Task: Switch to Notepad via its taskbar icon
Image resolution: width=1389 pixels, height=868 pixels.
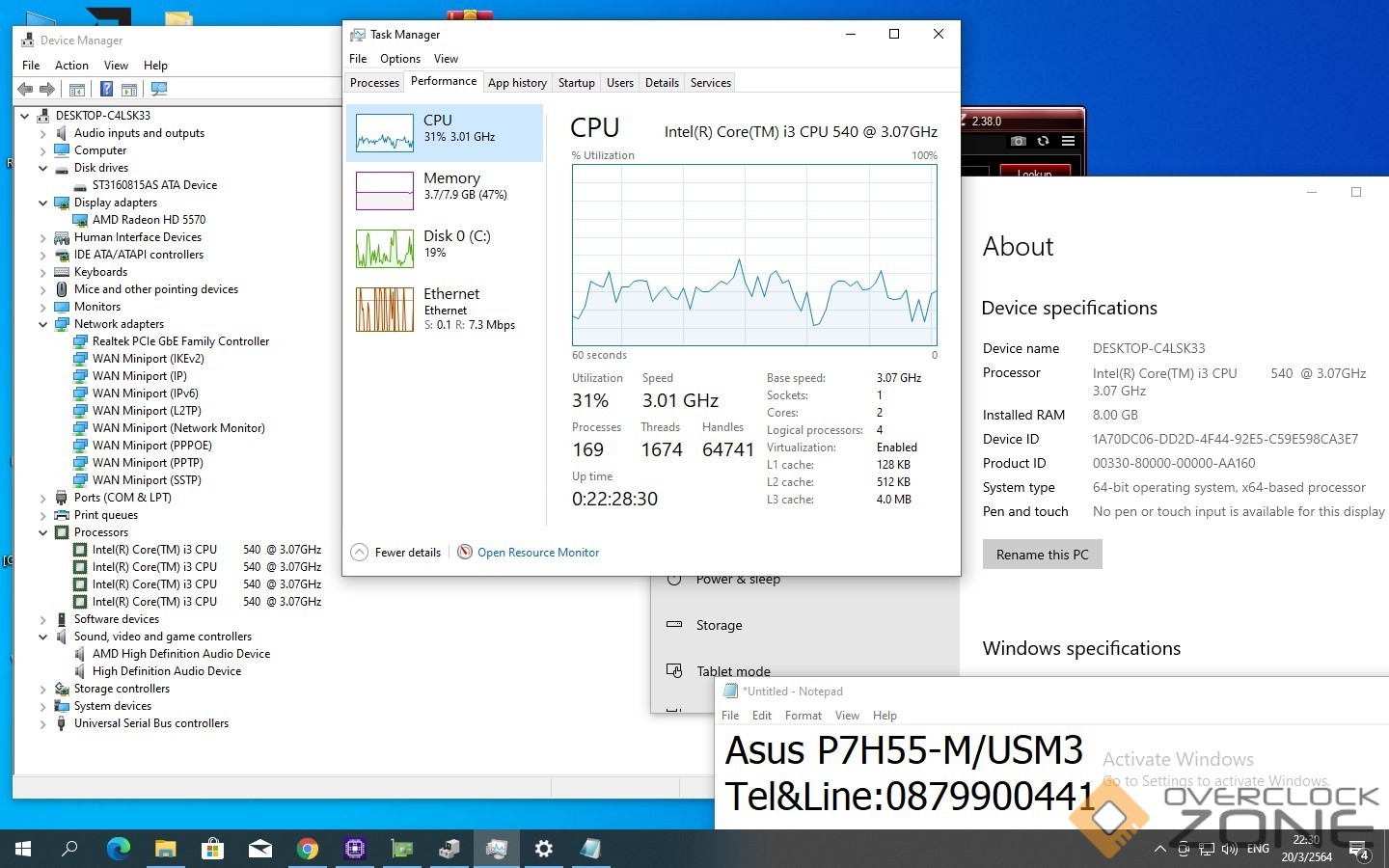Action: 590,849
